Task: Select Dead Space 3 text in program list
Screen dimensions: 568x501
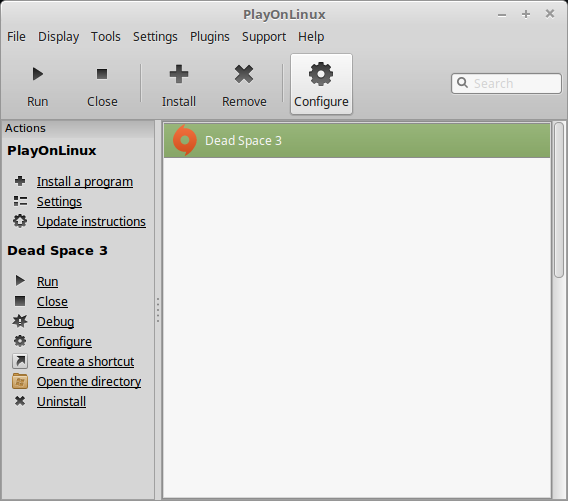Action: [x=243, y=141]
